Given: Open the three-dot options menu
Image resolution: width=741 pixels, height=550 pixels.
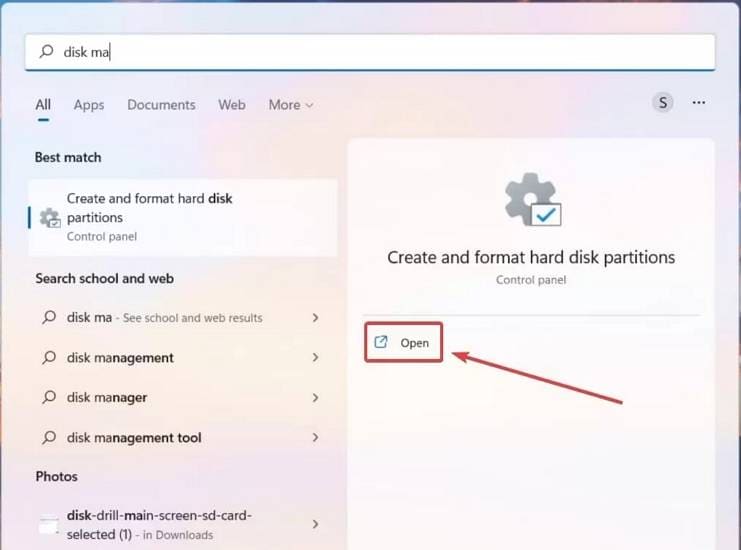Looking at the screenshot, I should 698,103.
